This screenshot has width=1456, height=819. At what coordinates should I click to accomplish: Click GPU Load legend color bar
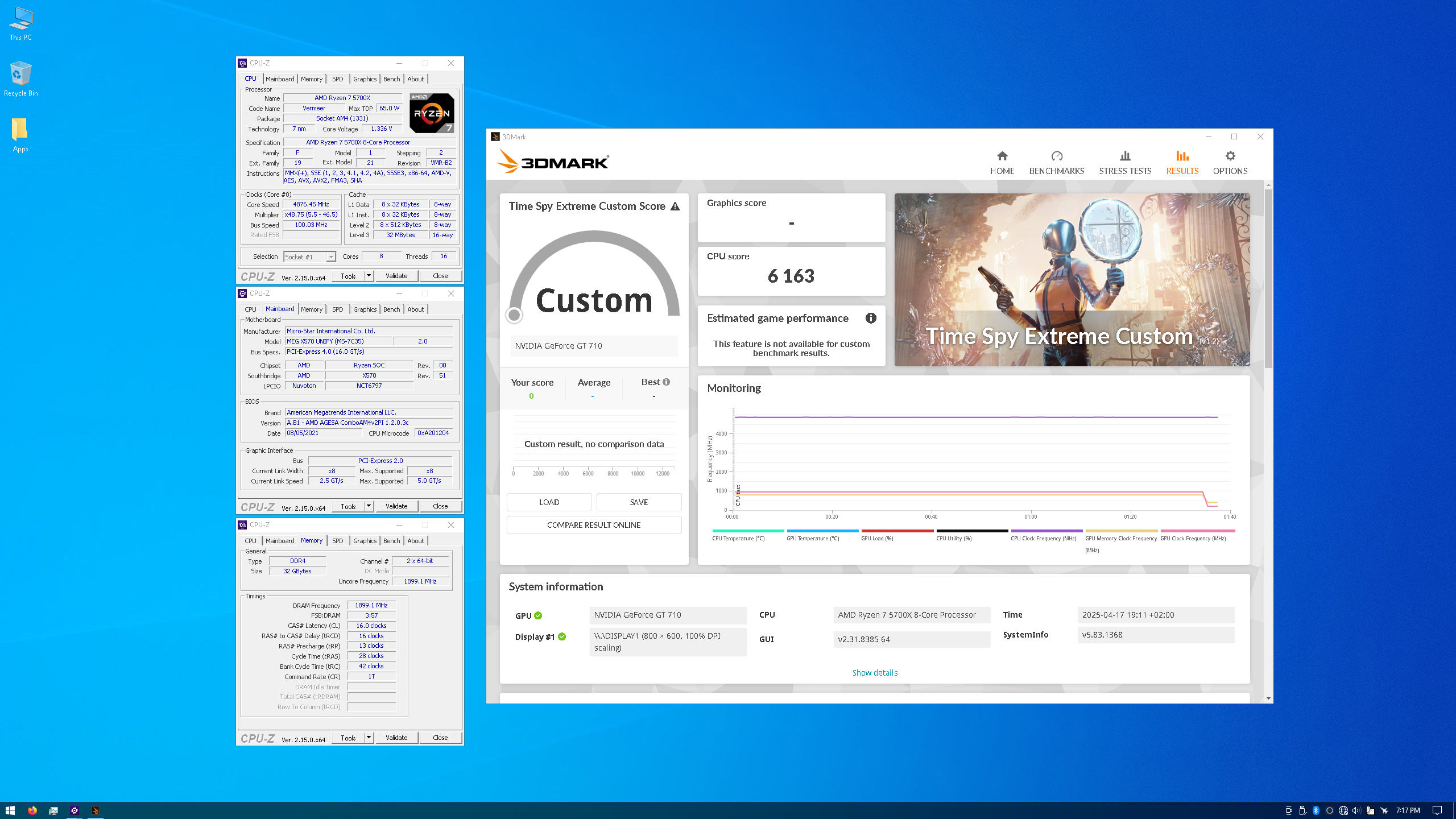pyautogui.click(x=897, y=531)
